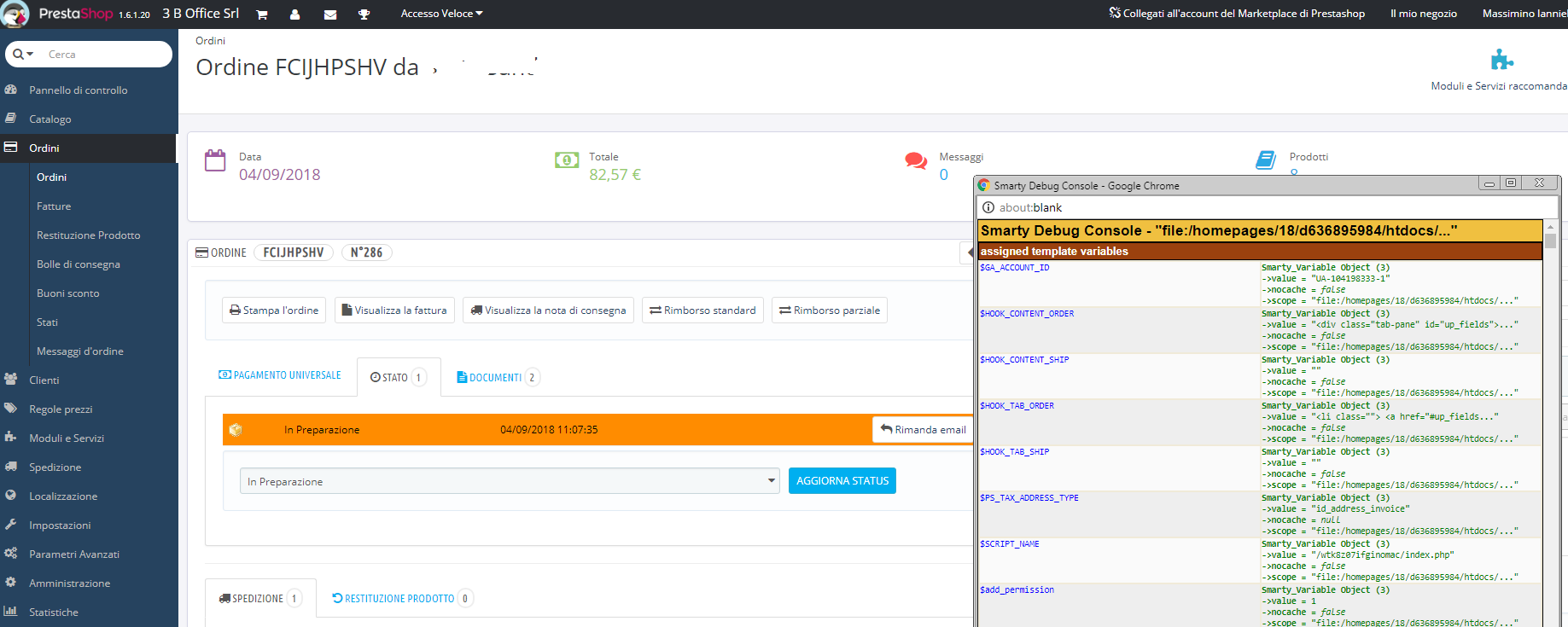Click the Moduli e Servizi raccomandati label
The height and width of the screenshot is (627, 1568).
(x=1500, y=85)
